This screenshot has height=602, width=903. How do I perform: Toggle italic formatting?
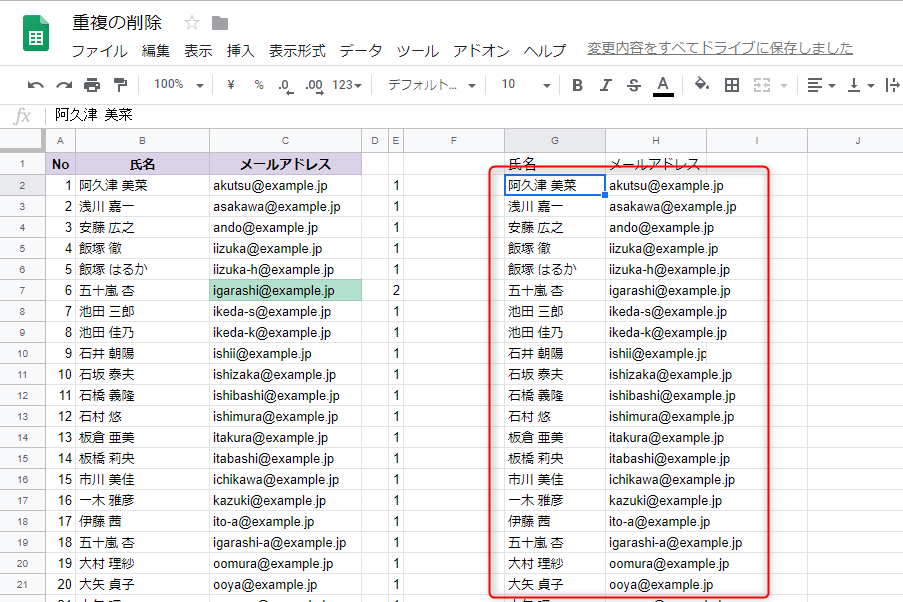603,85
